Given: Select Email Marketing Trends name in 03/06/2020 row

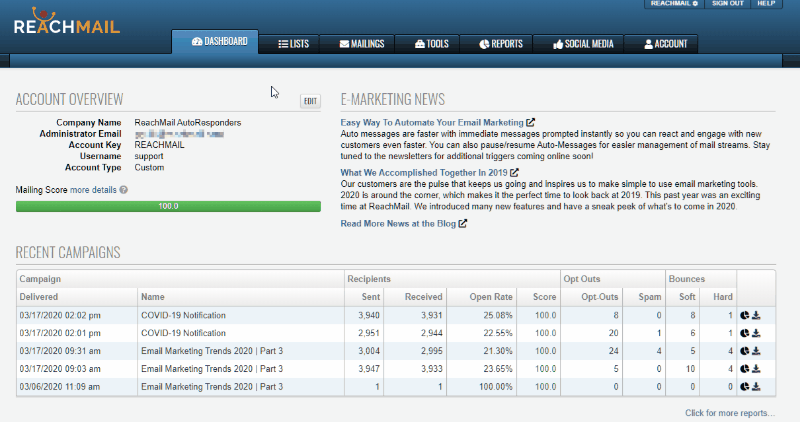Looking at the screenshot, I should (x=212, y=387).
